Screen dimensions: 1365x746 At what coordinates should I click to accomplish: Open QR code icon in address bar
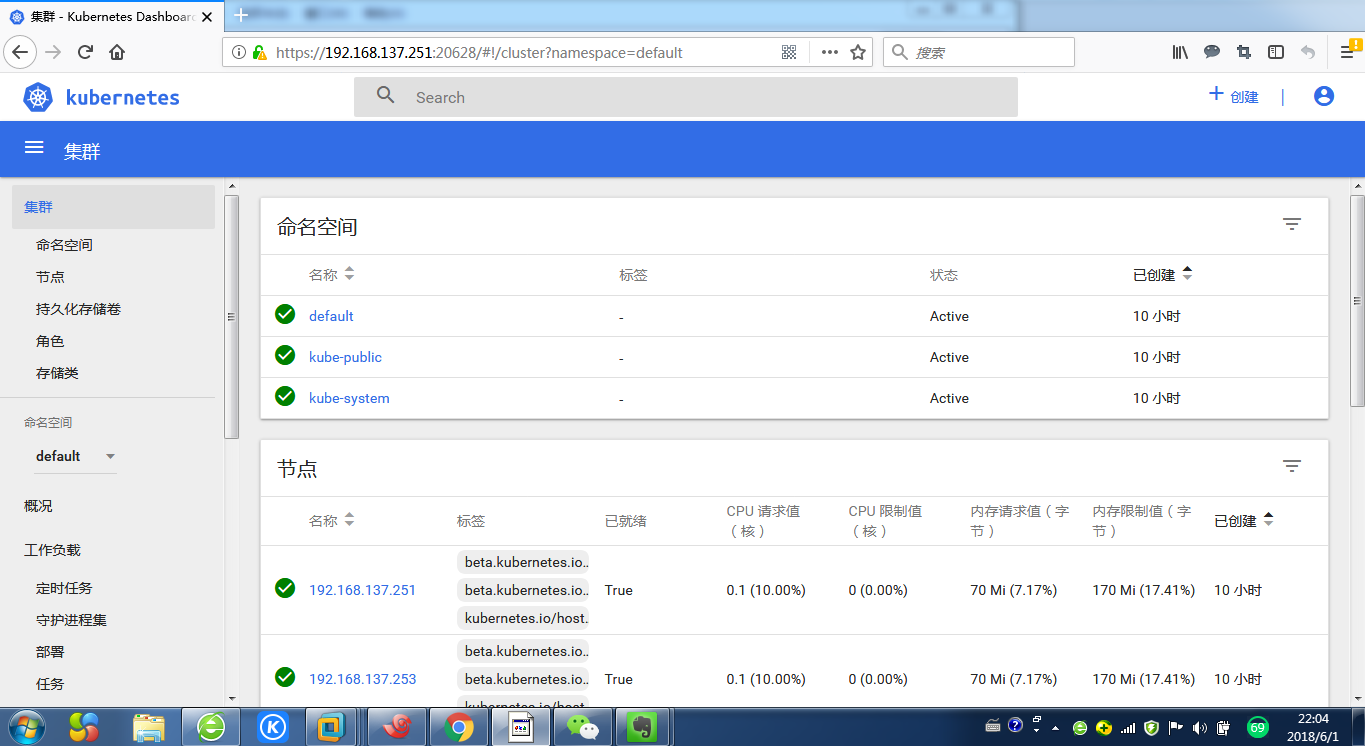tap(789, 52)
